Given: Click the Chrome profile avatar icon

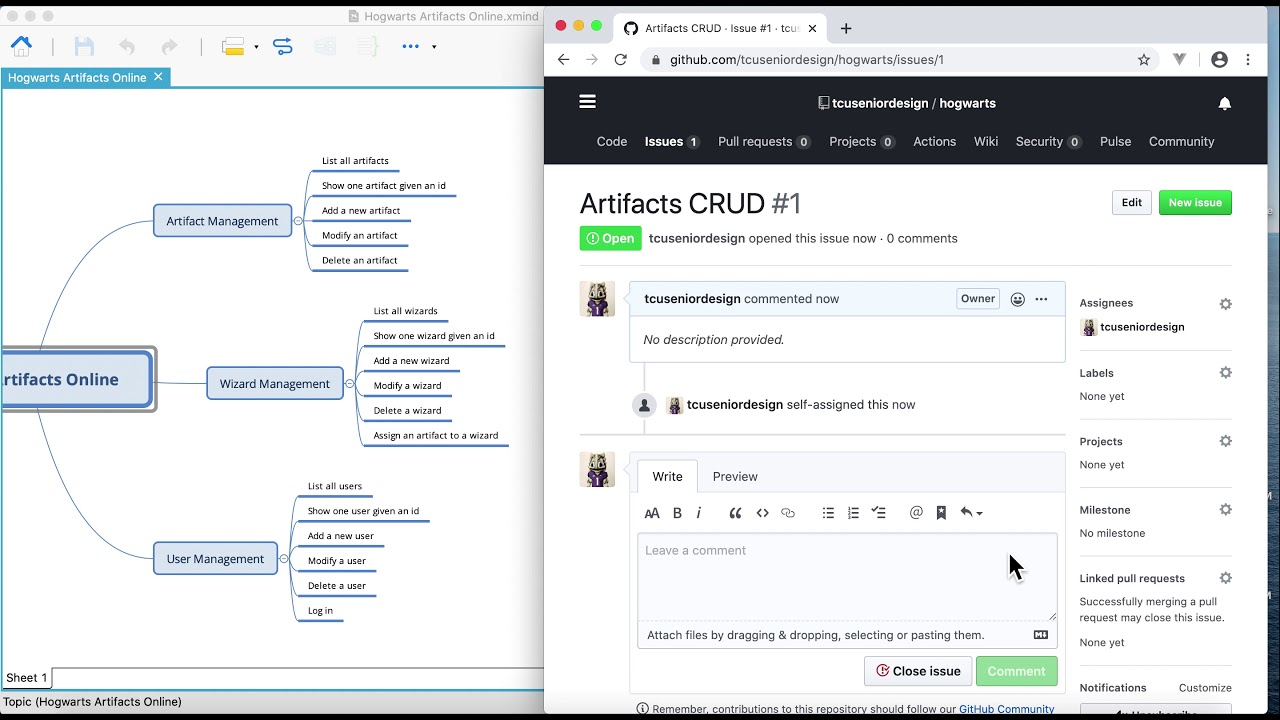Looking at the screenshot, I should 1219,60.
